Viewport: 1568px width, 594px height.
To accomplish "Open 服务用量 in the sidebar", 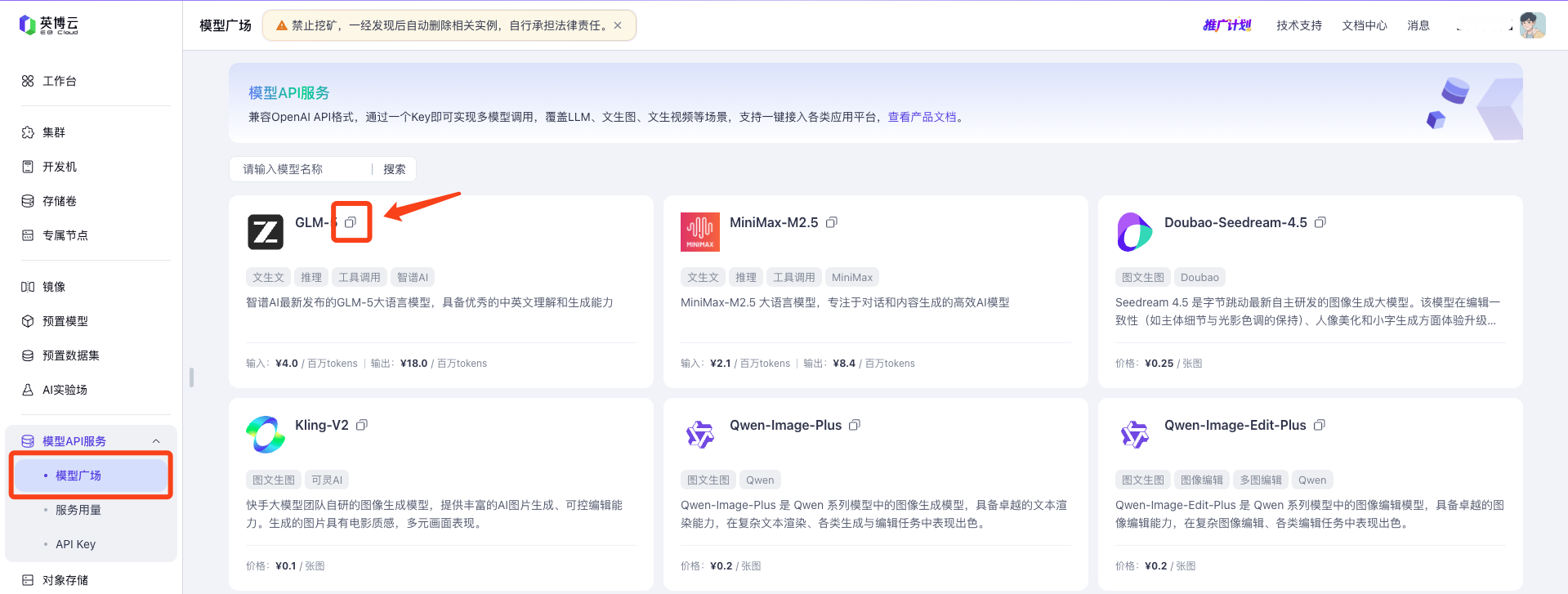I will click(x=78, y=510).
